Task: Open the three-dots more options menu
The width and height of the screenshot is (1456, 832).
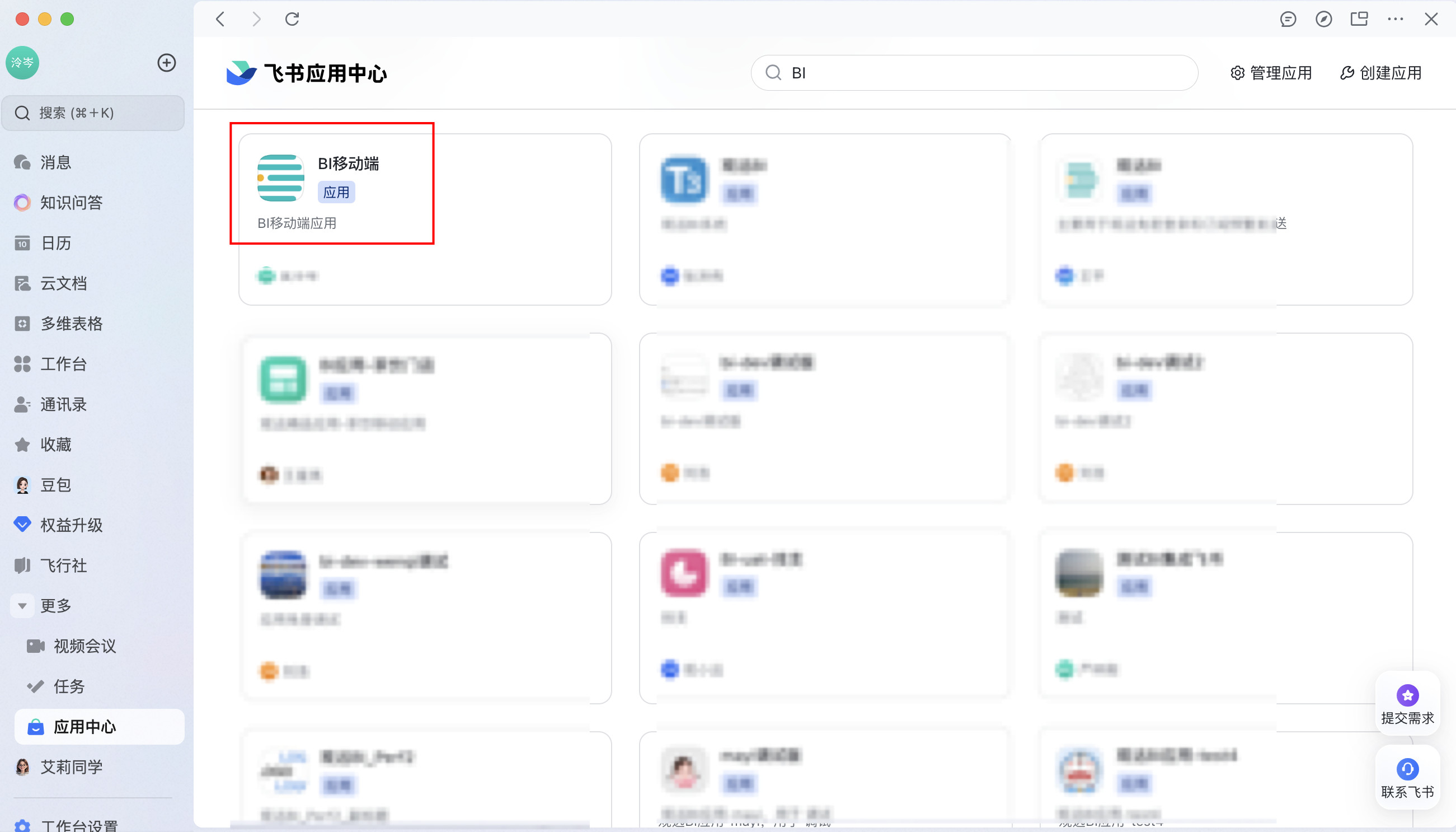Action: click(x=1395, y=20)
